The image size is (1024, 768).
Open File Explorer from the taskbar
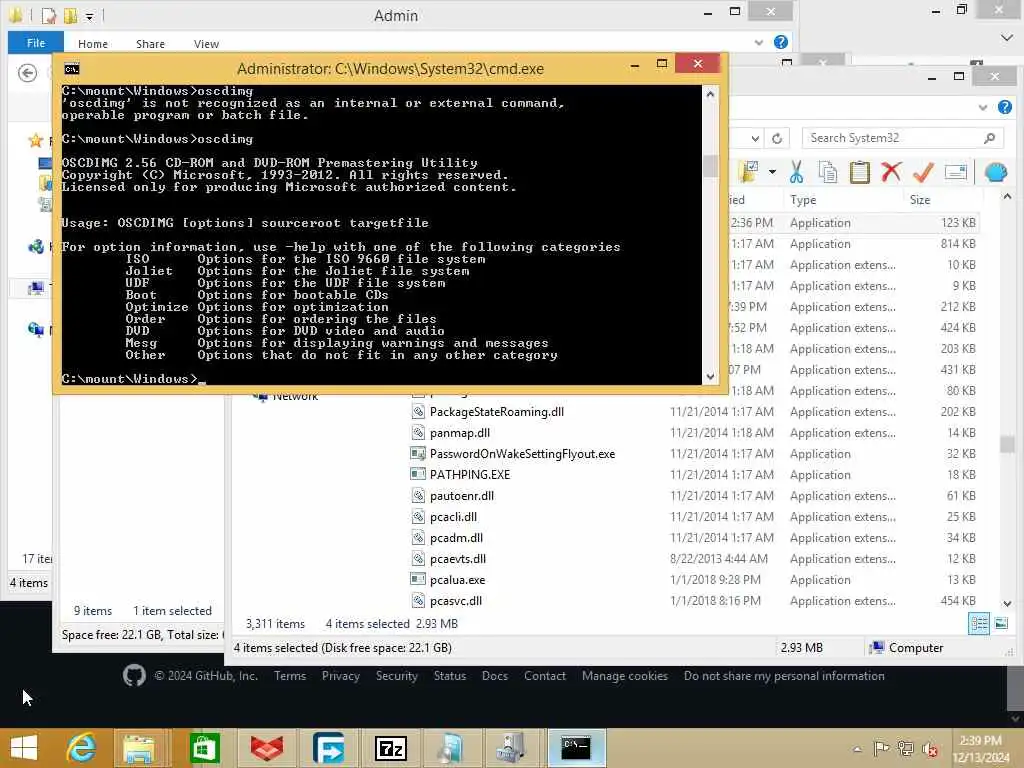tap(139, 748)
